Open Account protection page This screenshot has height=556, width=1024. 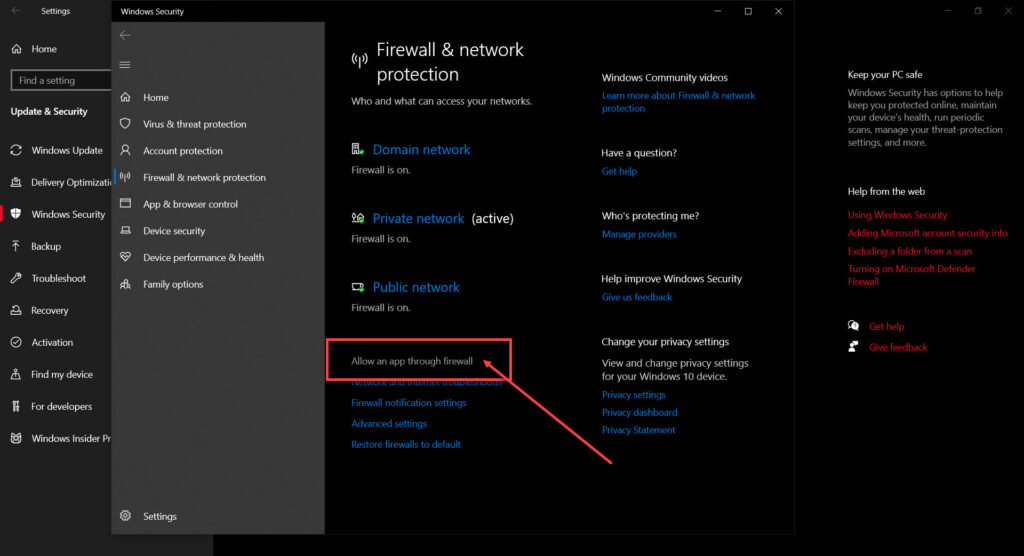(183, 151)
